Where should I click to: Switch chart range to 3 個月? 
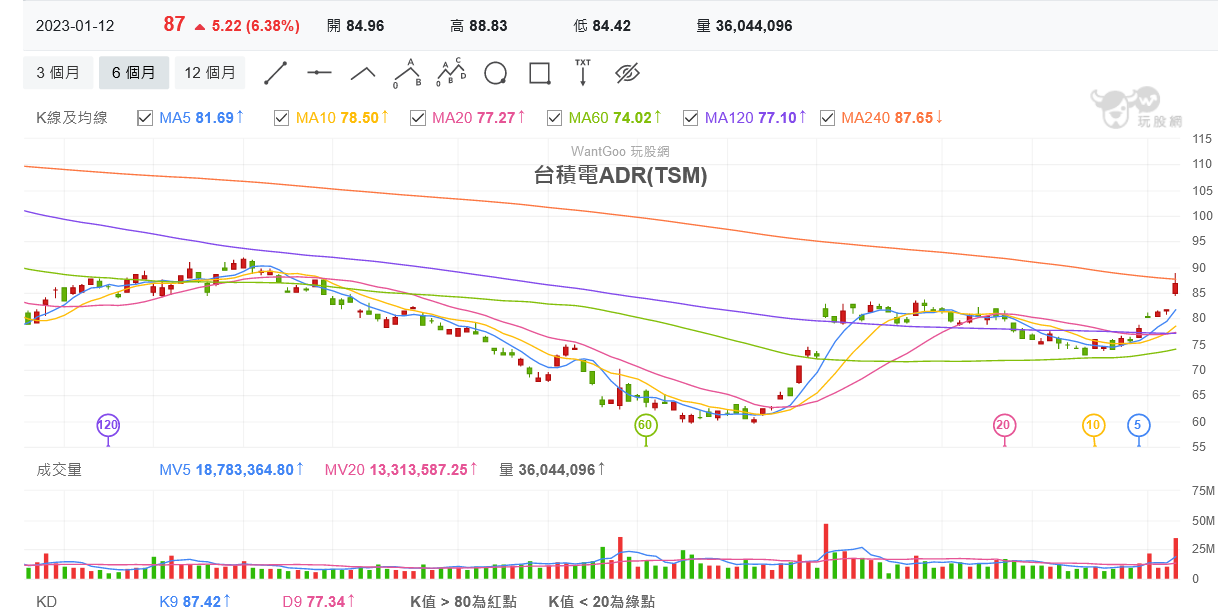tap(58, 73)
